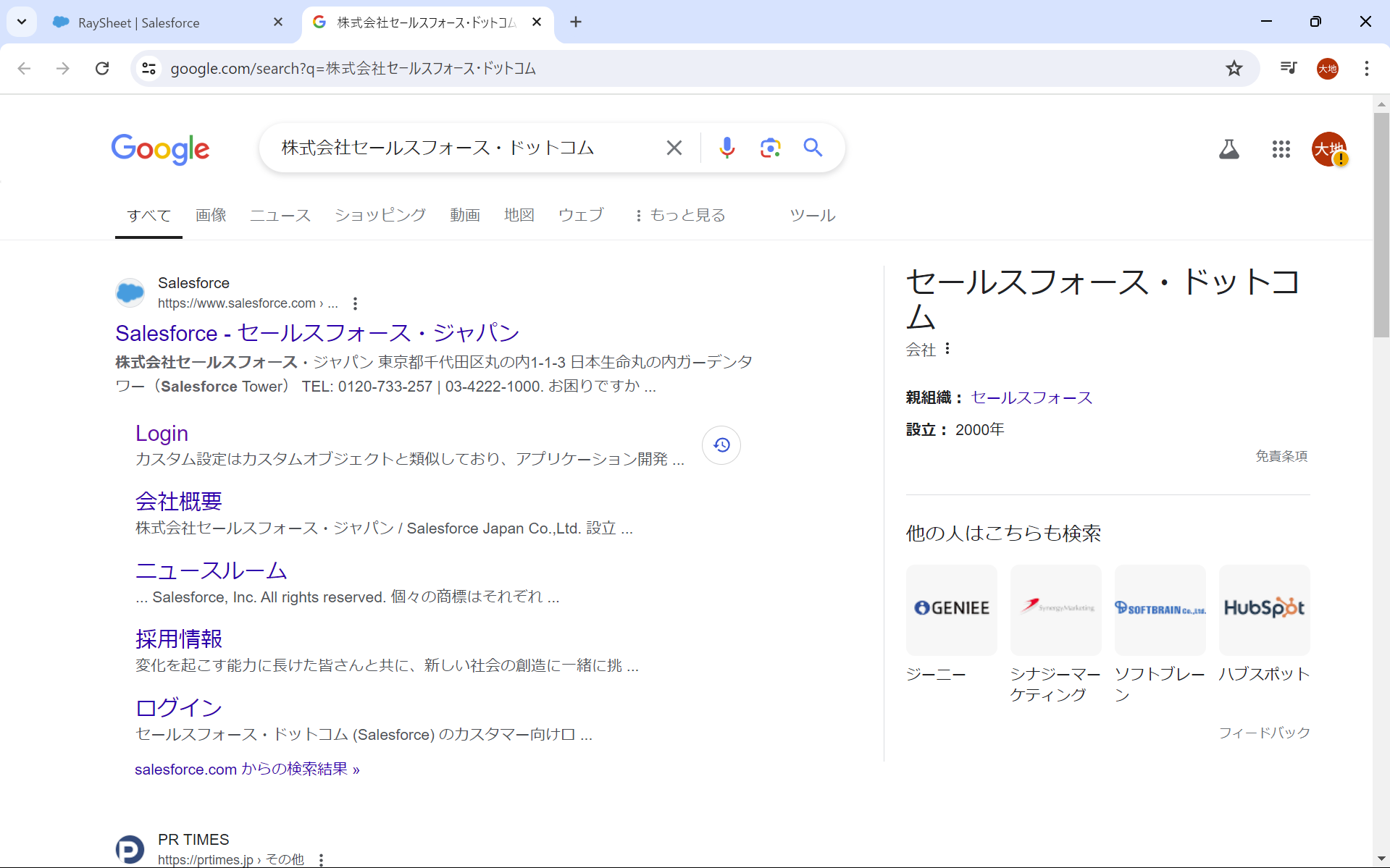Click the Google logo

pyautogui.click(x=160, y=148)
